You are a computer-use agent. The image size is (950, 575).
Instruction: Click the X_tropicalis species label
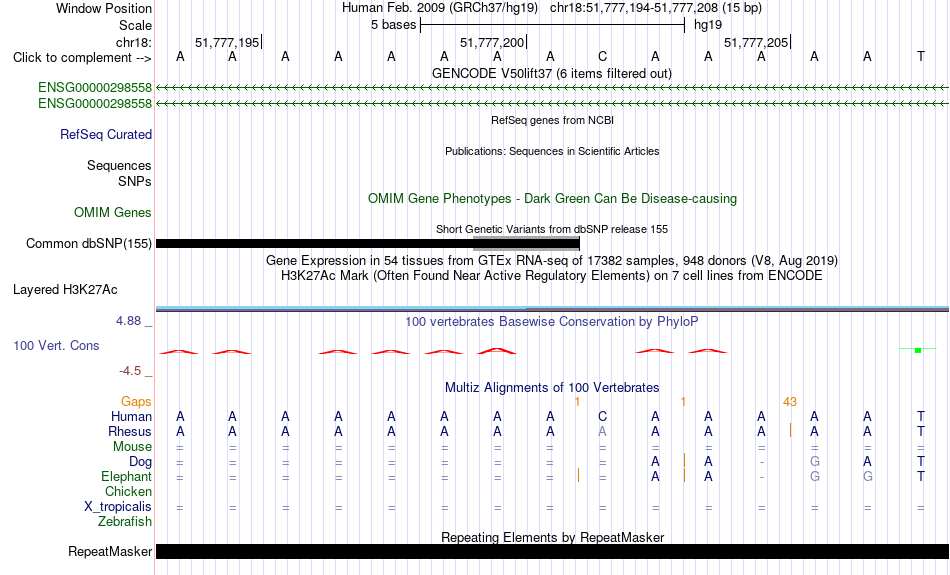point(118,507)
